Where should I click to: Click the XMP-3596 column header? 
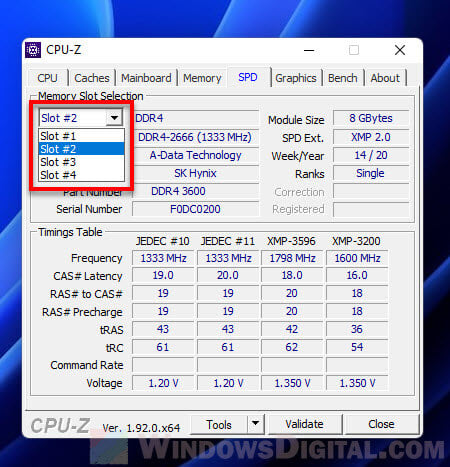point(291,241)
